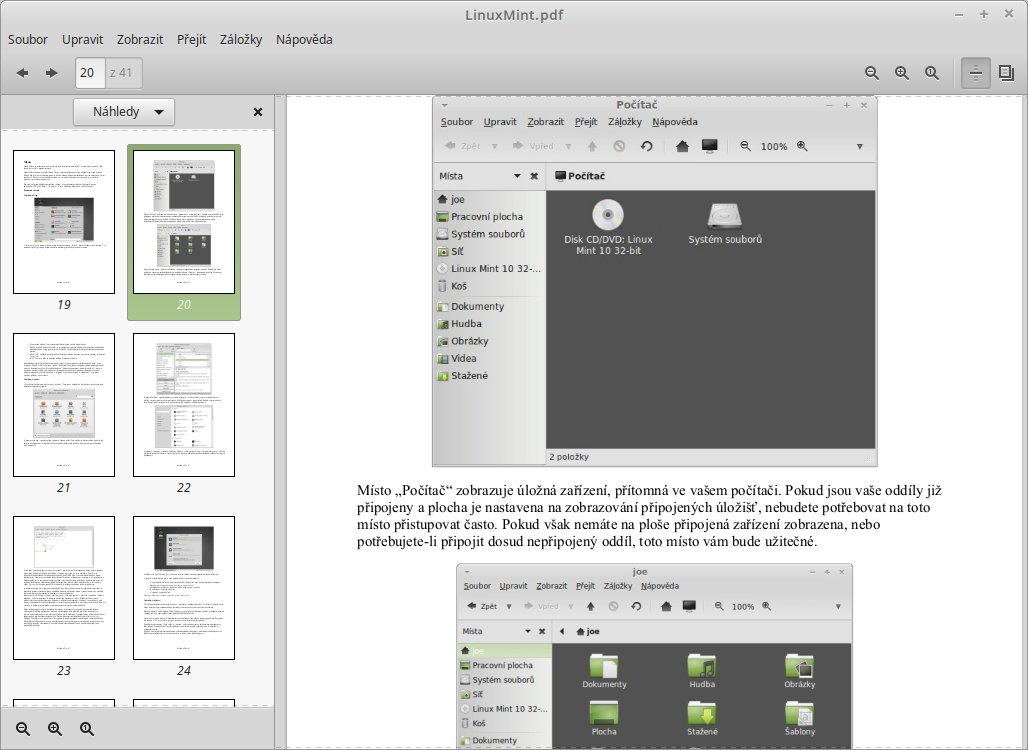Select Hudba in the Počítač sidebar

point(460,324)
